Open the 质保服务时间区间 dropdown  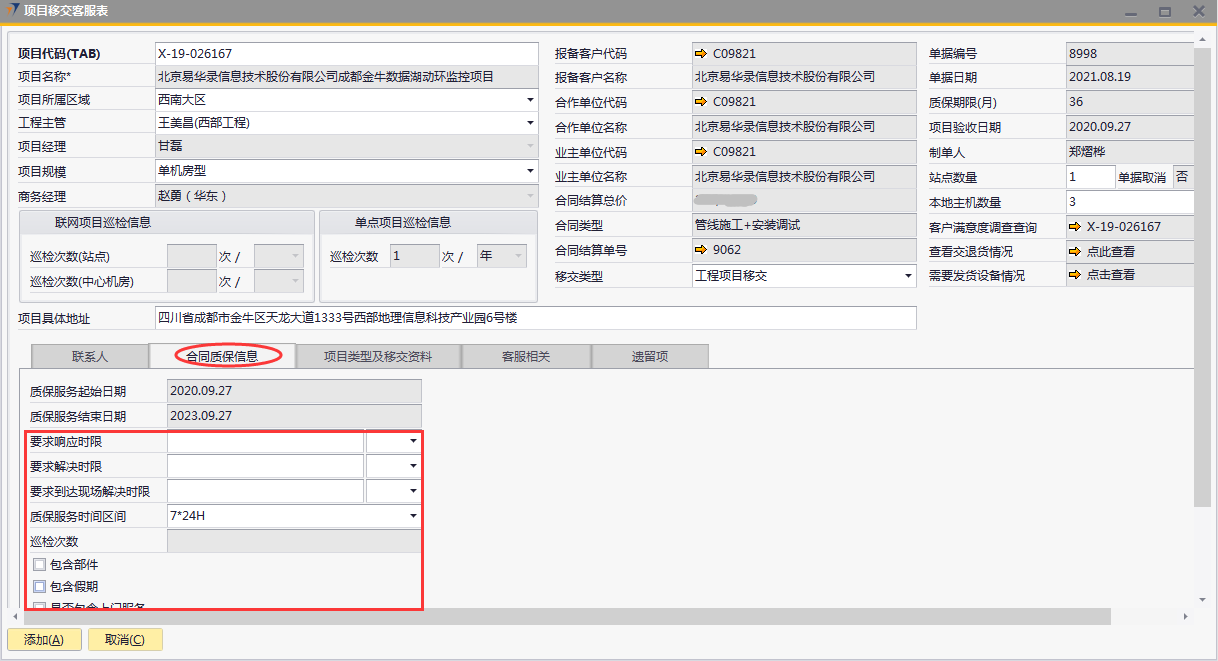[x=413, y=516]
